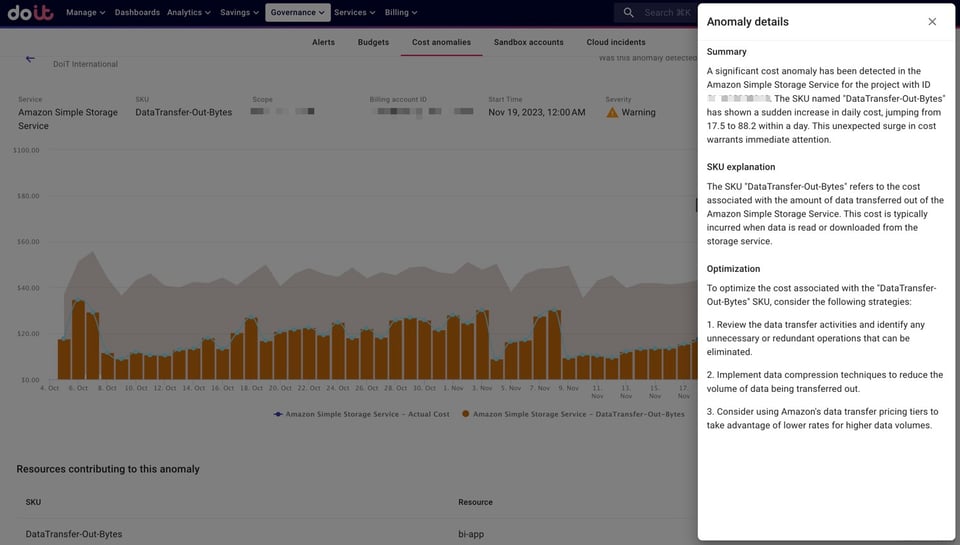This screenshot has height=545, width=960.
Task: Select the bi-app resource cell
Action: [x=471, y=534]
